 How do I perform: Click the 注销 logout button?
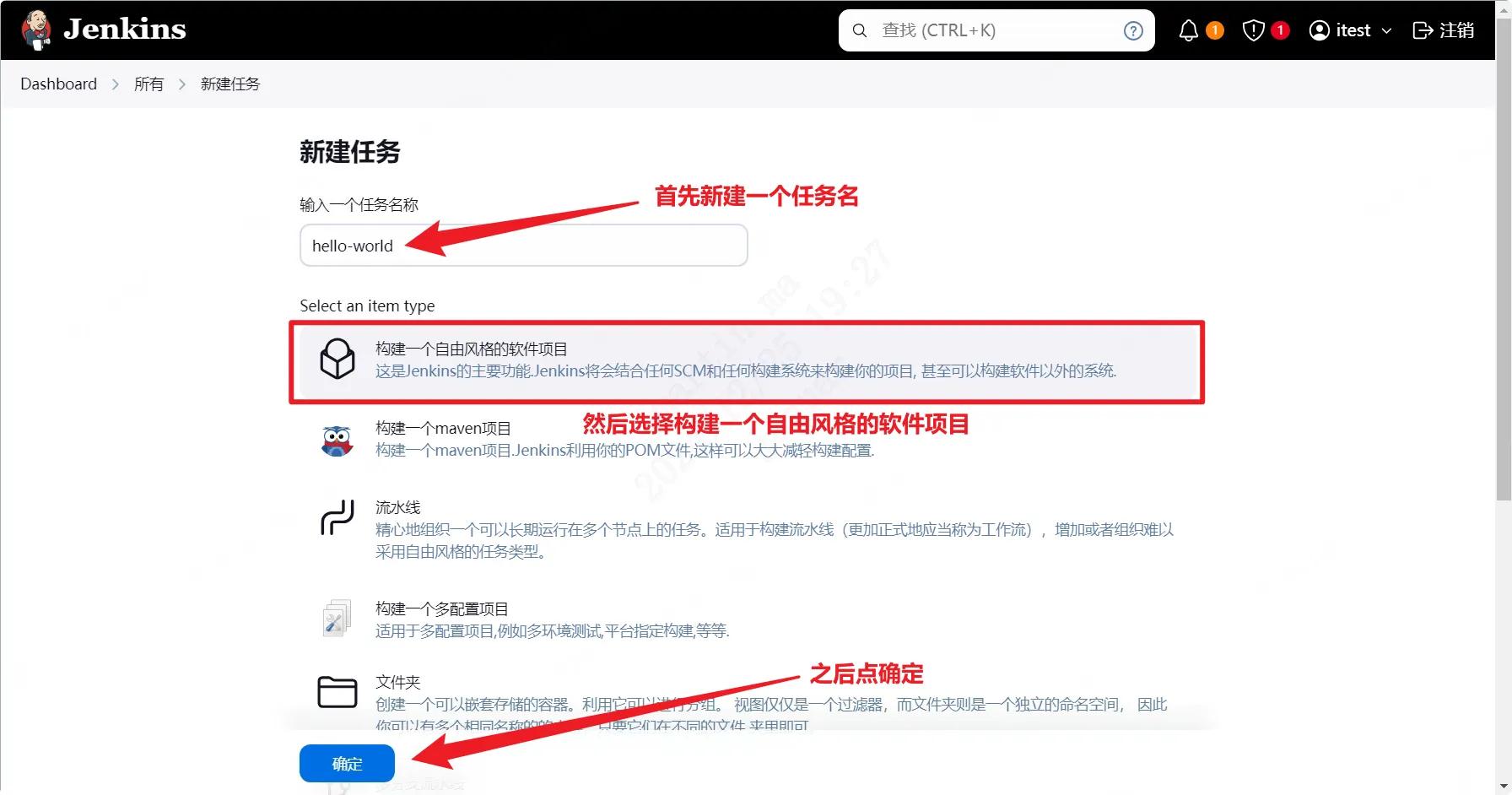[x=1444, y=30]
